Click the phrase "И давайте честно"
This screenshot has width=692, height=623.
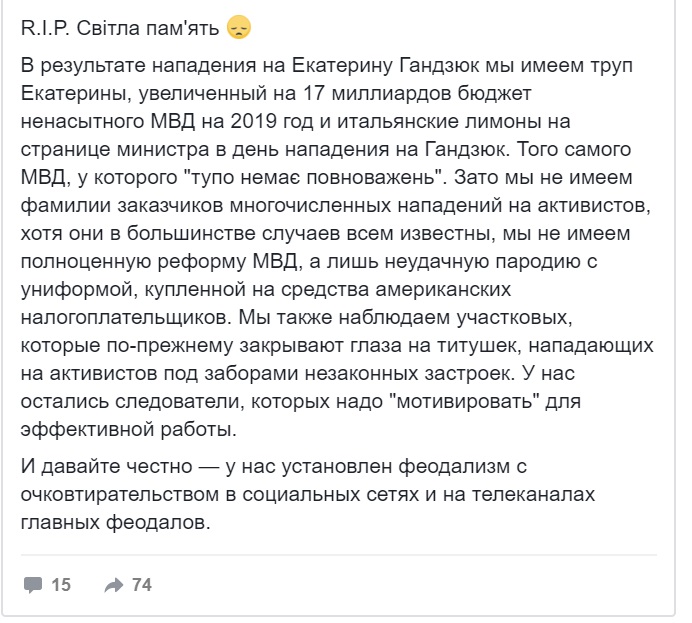click(106, 466)
